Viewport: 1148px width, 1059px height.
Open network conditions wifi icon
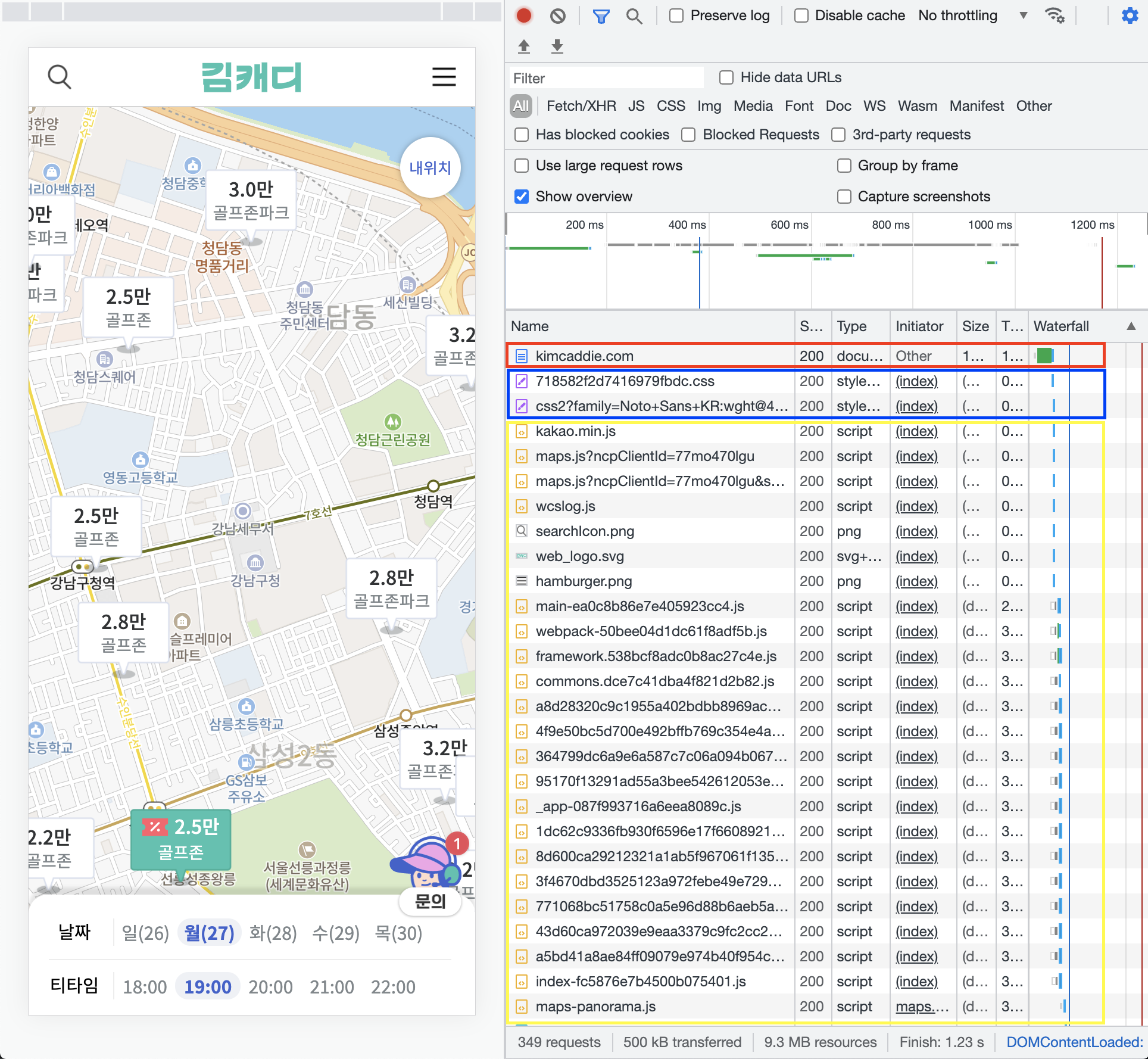[x=1055, y=15]
